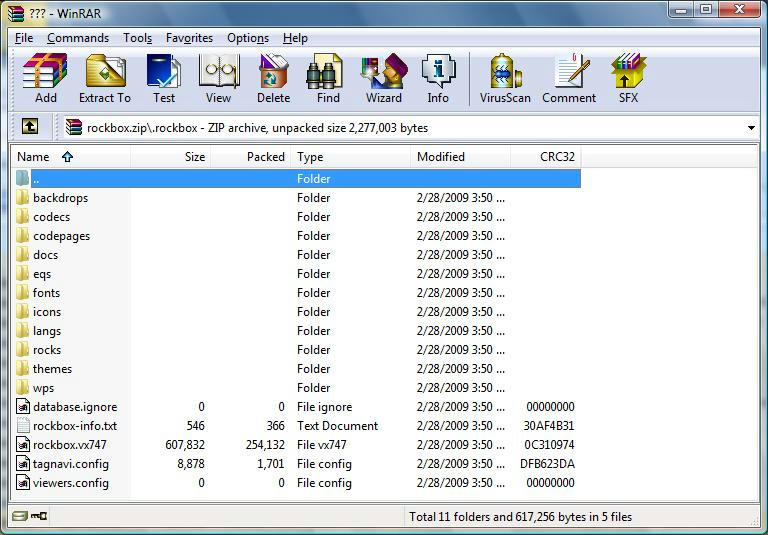The height and width of the screenshot is (535, 768).
Task: Click the Delete toolbar icon
Action: (x=273, y=78)
